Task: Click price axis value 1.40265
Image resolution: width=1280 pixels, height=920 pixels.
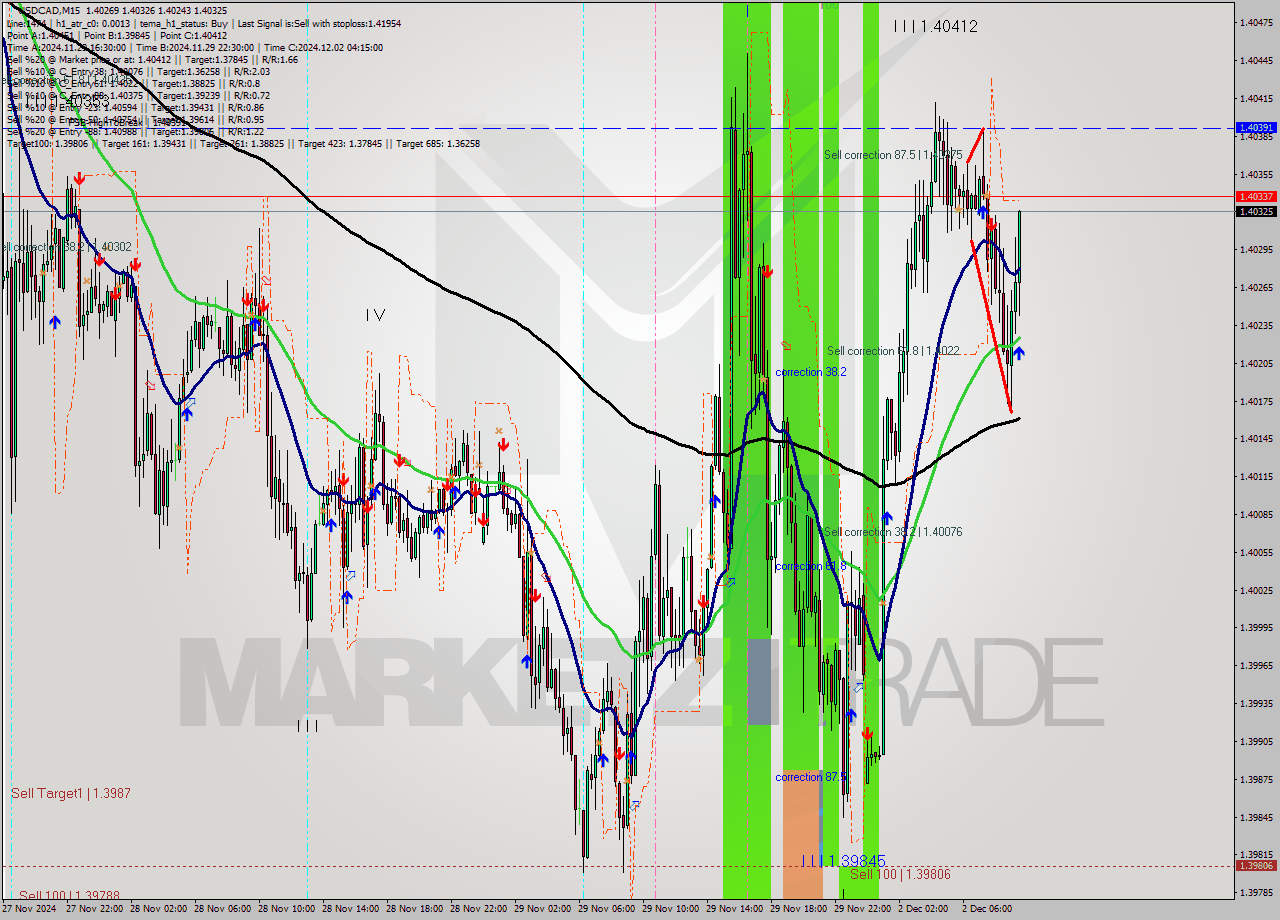Action: point(1256,287)
